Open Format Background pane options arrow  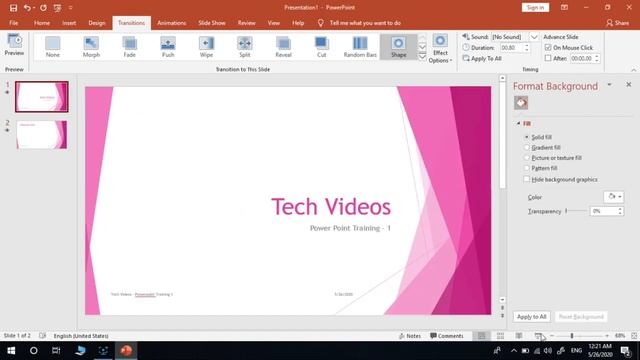[x=609, y=84]
